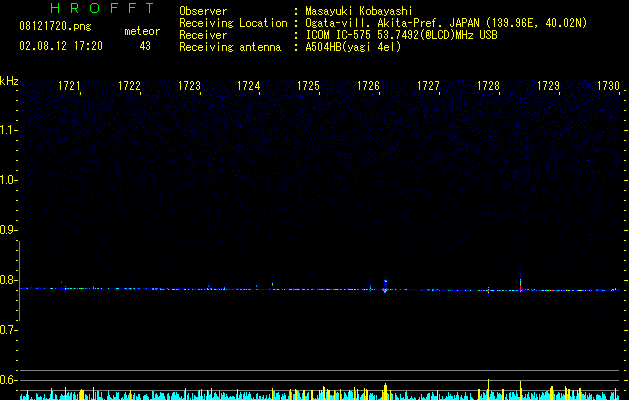
Task: Click the meteor count value 43
Action: pos(145,46)
